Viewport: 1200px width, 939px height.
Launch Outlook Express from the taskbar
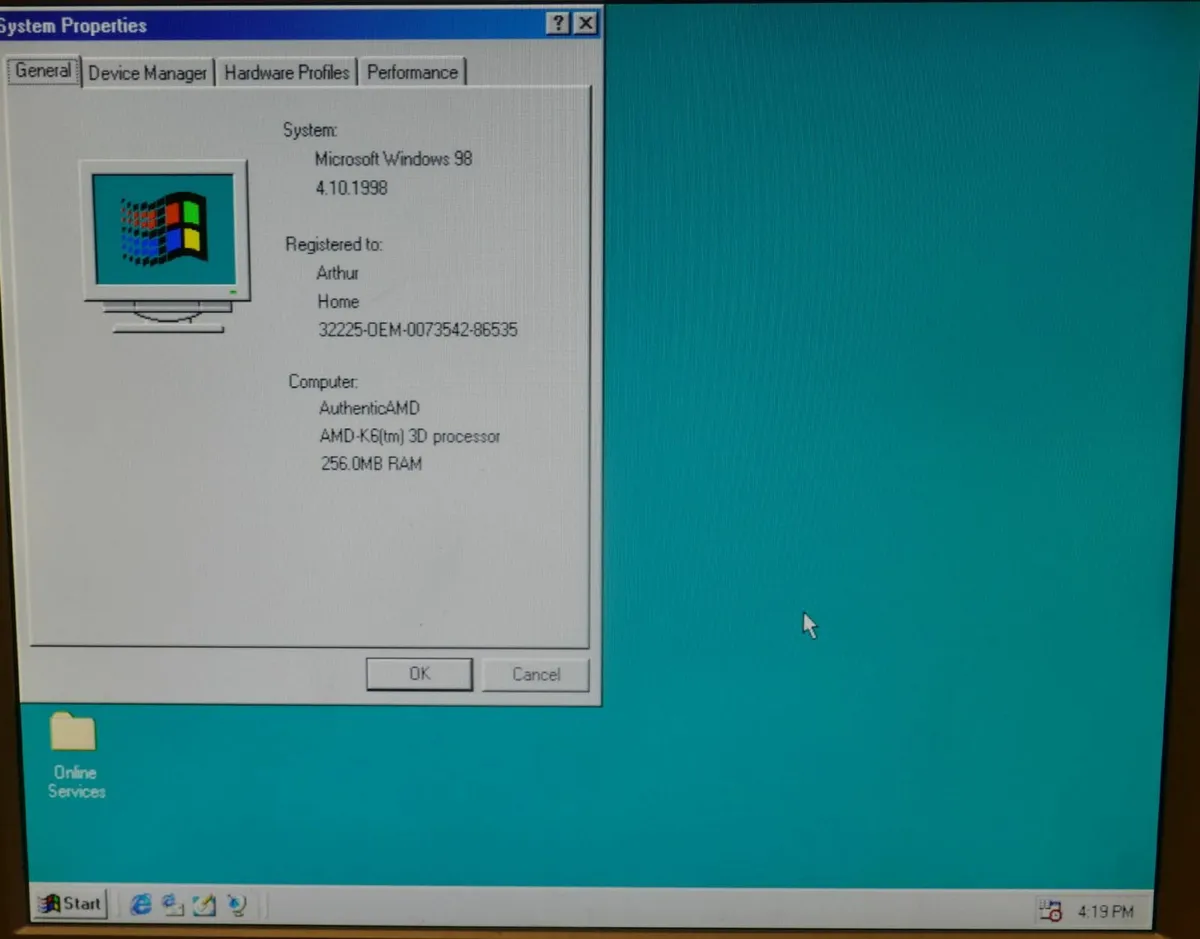tap(173, 904)
